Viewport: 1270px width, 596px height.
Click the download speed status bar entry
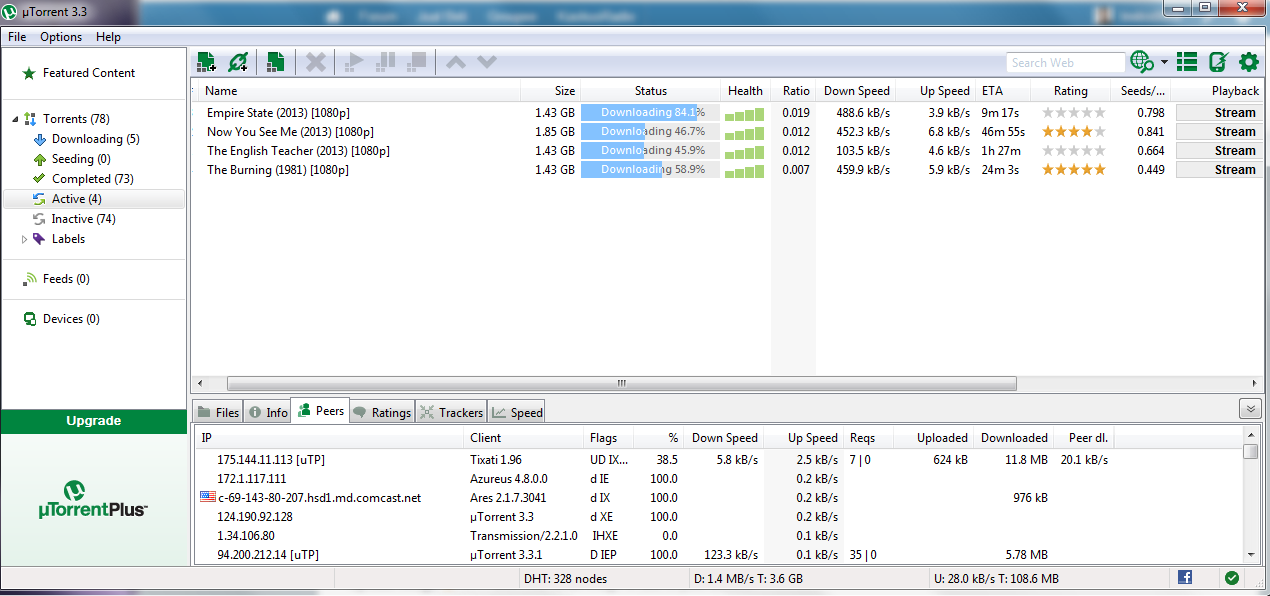click(x=748, y=579)
